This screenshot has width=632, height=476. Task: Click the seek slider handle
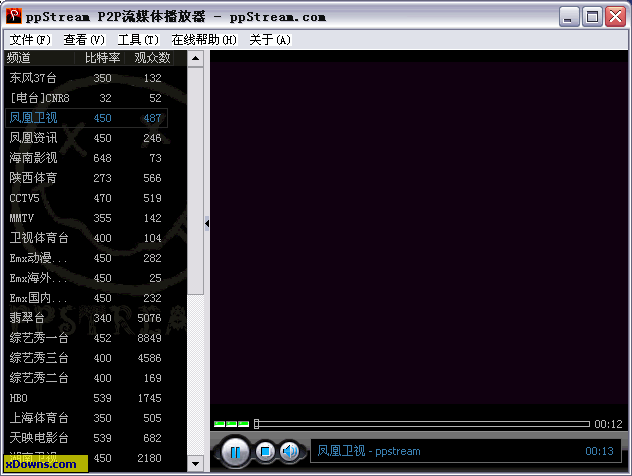[x=256, y=424]
